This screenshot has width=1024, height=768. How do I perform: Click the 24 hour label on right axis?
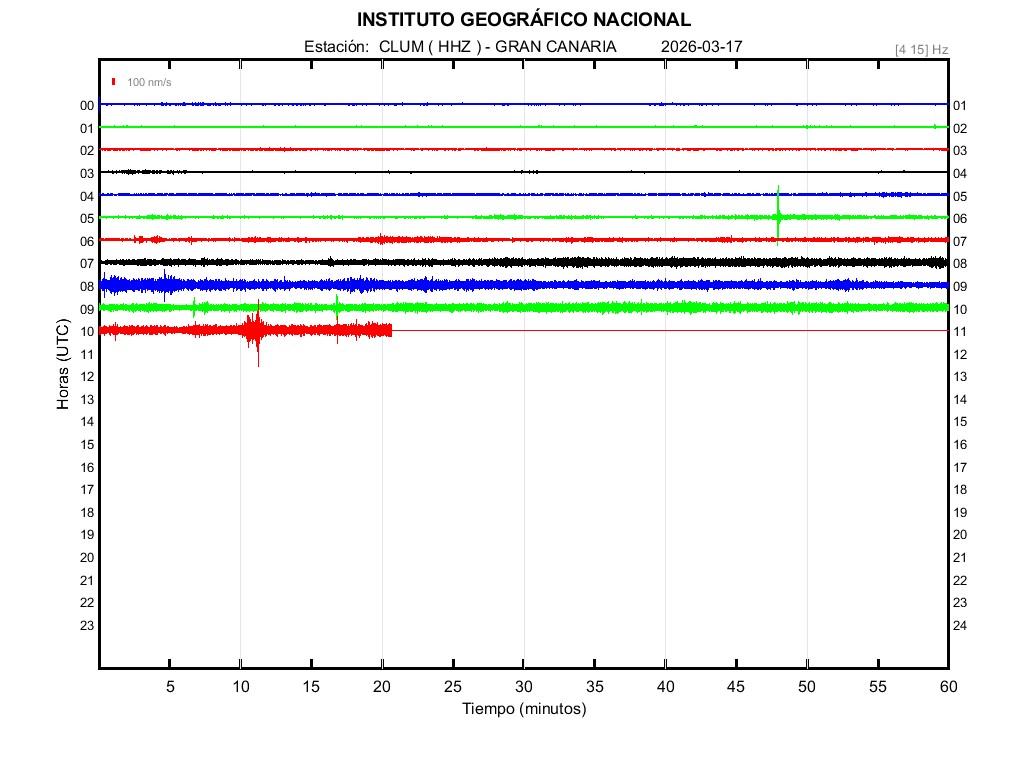tap(960, 625)
